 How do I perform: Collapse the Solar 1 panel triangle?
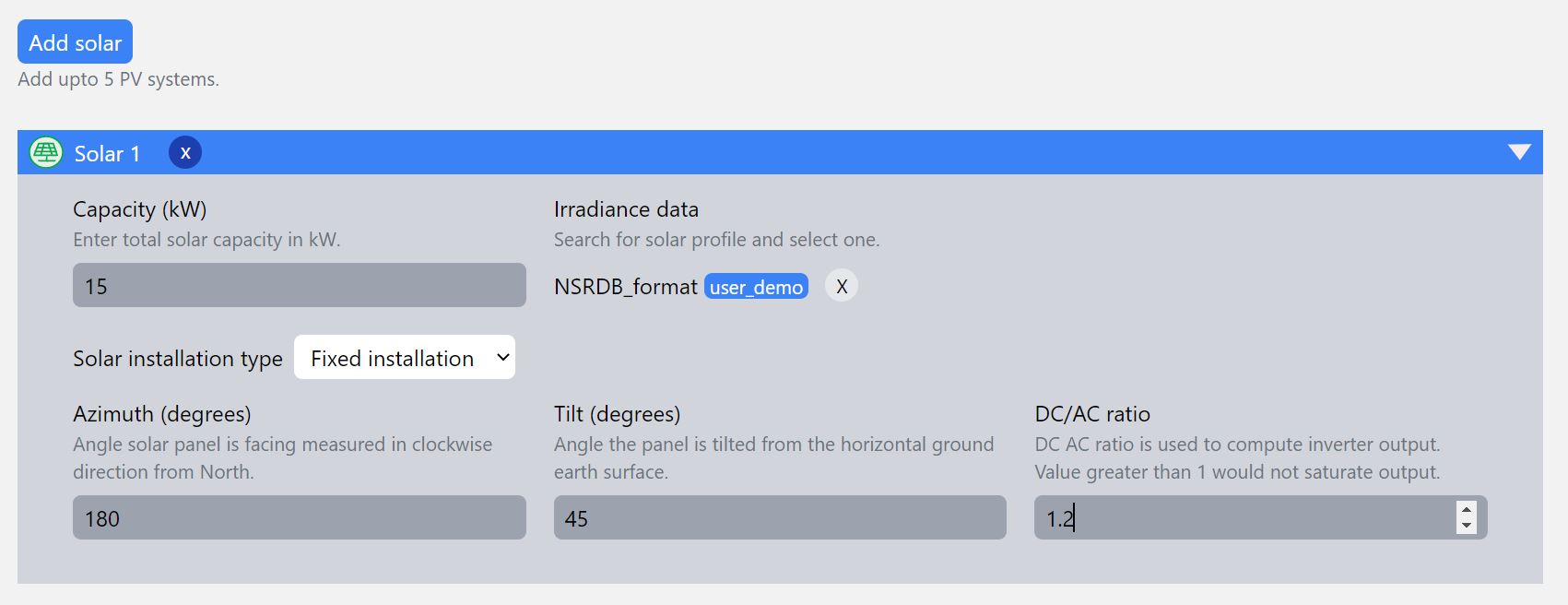pos(1519,152)
